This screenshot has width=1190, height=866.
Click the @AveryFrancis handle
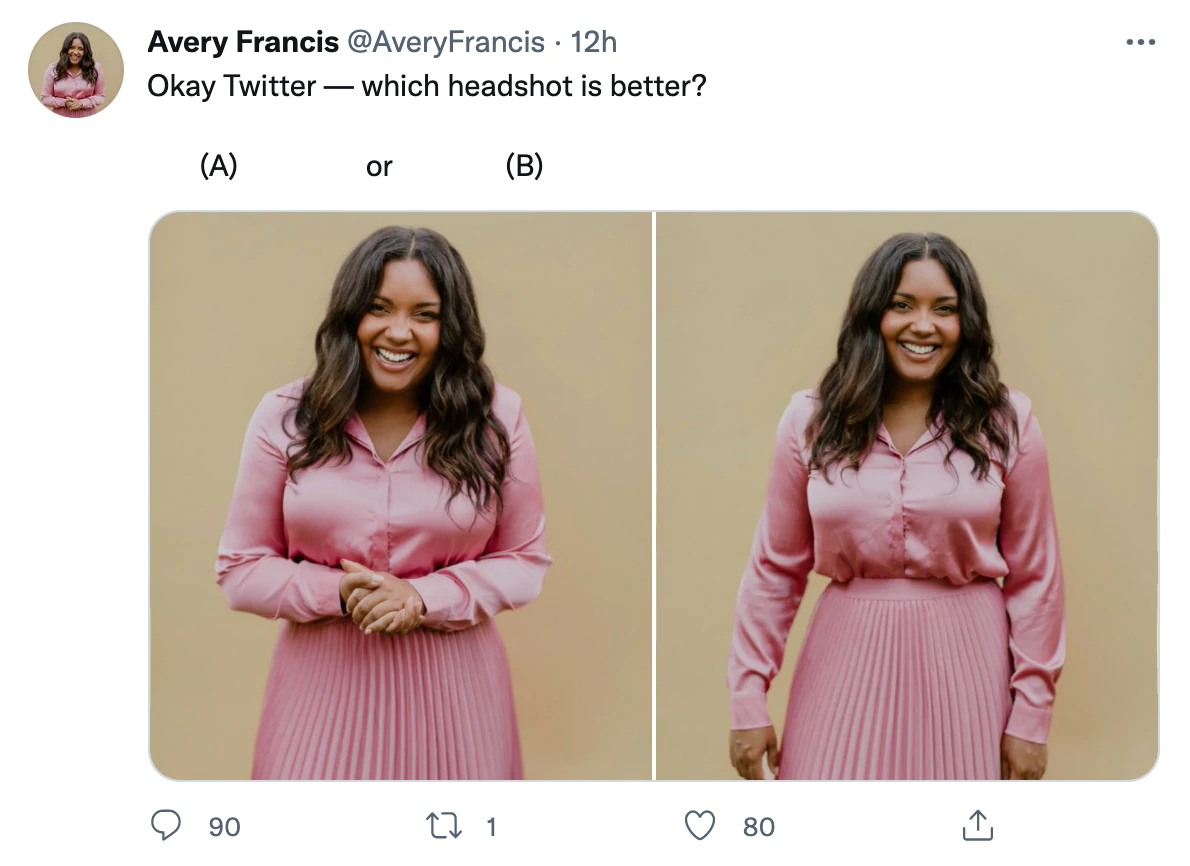click(445, 42)
